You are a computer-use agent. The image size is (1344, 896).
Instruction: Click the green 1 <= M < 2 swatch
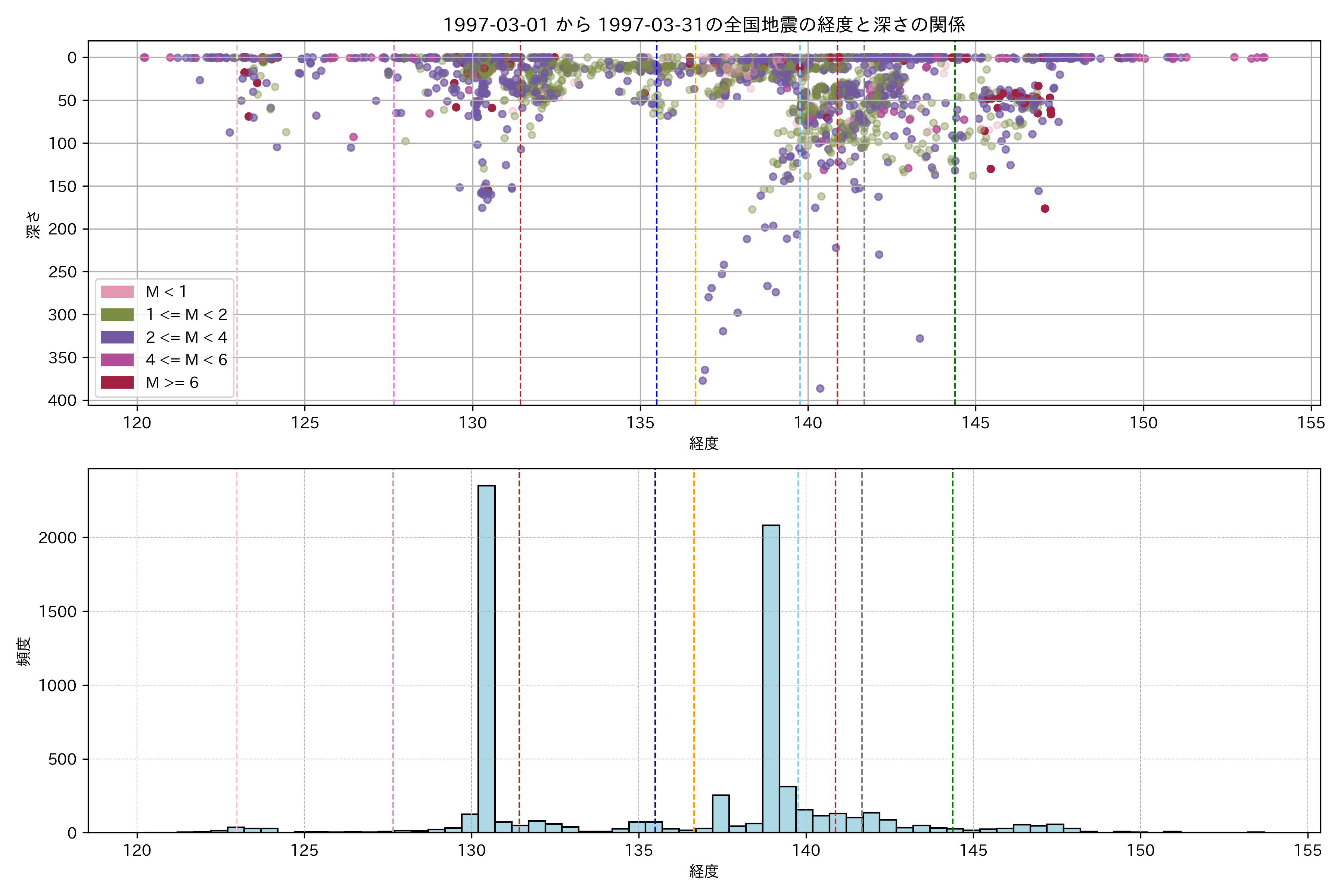point(117,315)
